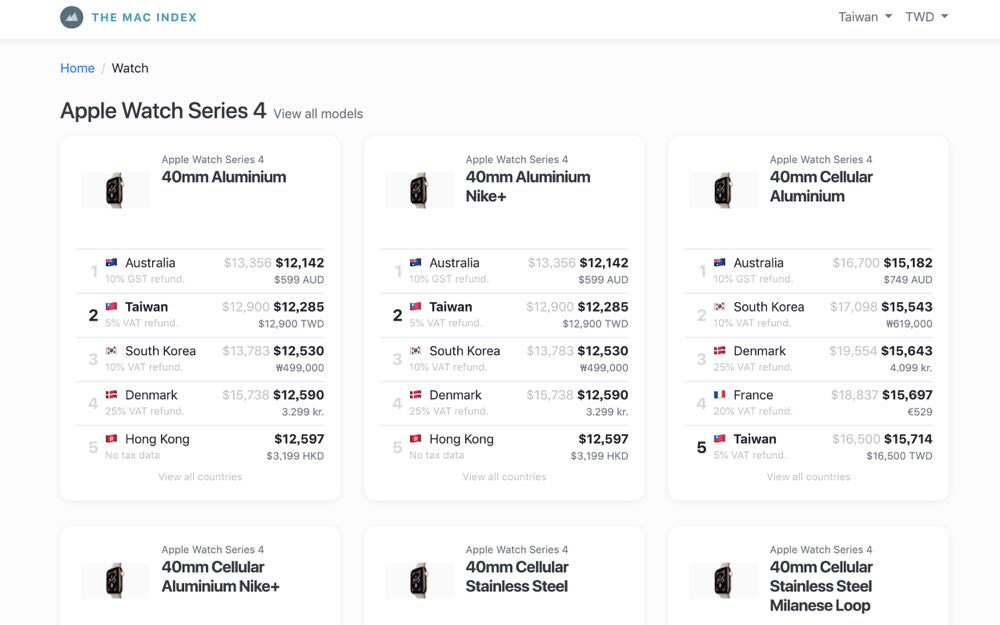Click Australia flag in 40mm Aluminium card
1000x625 pixels.
112,263
